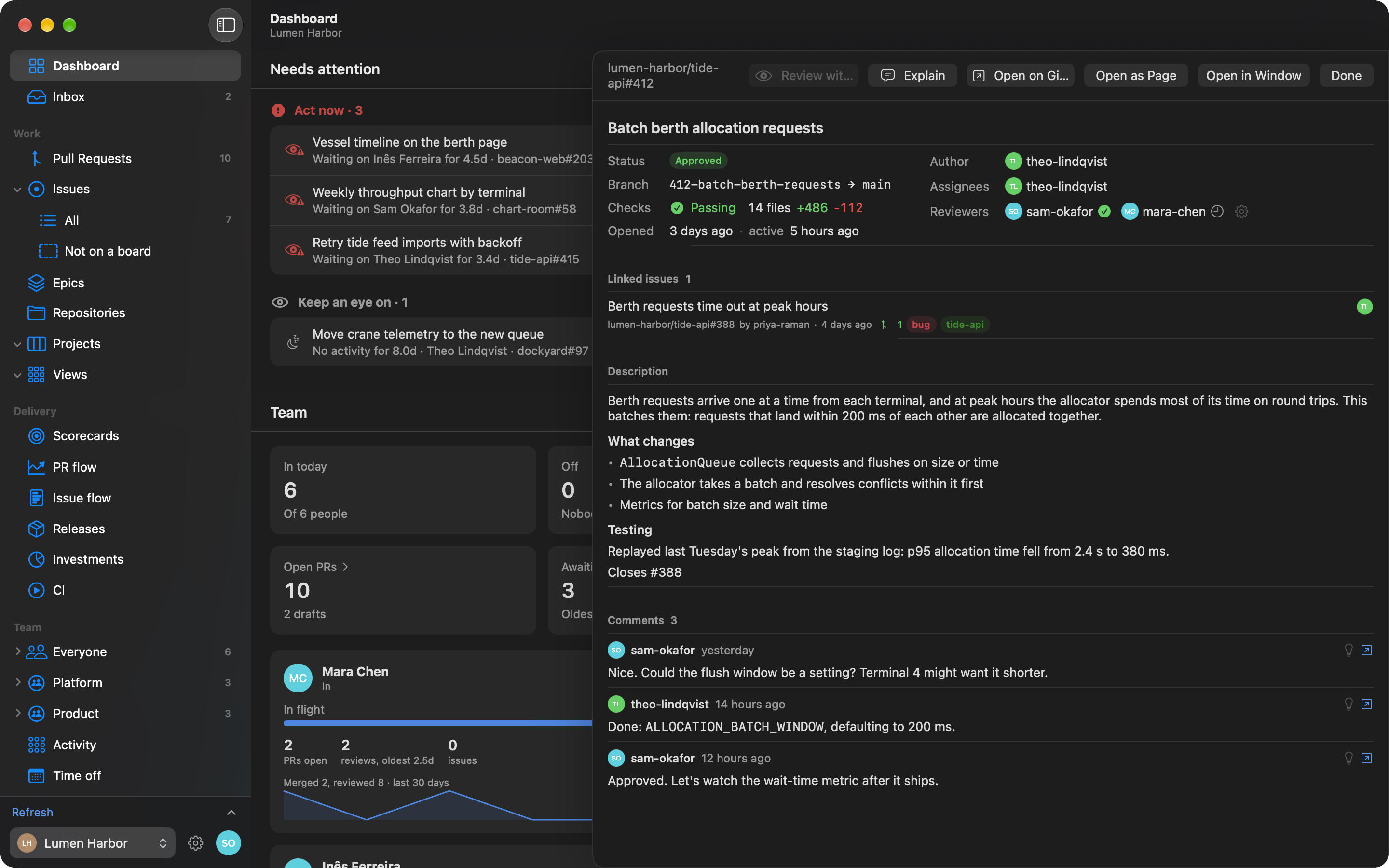The width and height of the screenshot is (1389, 868).
Task: Open Releases under Delivery
Action: point(125,529)
